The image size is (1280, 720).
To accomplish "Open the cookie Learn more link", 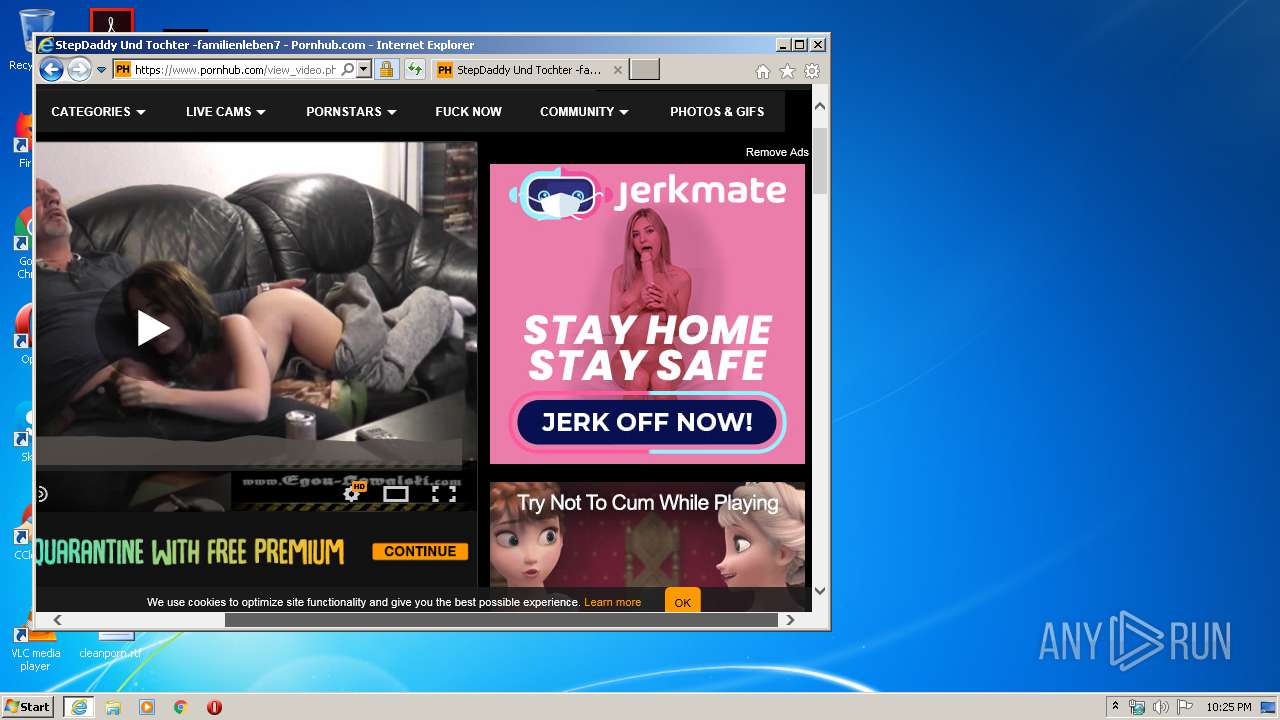I will pyautogui.click(x=612, y=602).
